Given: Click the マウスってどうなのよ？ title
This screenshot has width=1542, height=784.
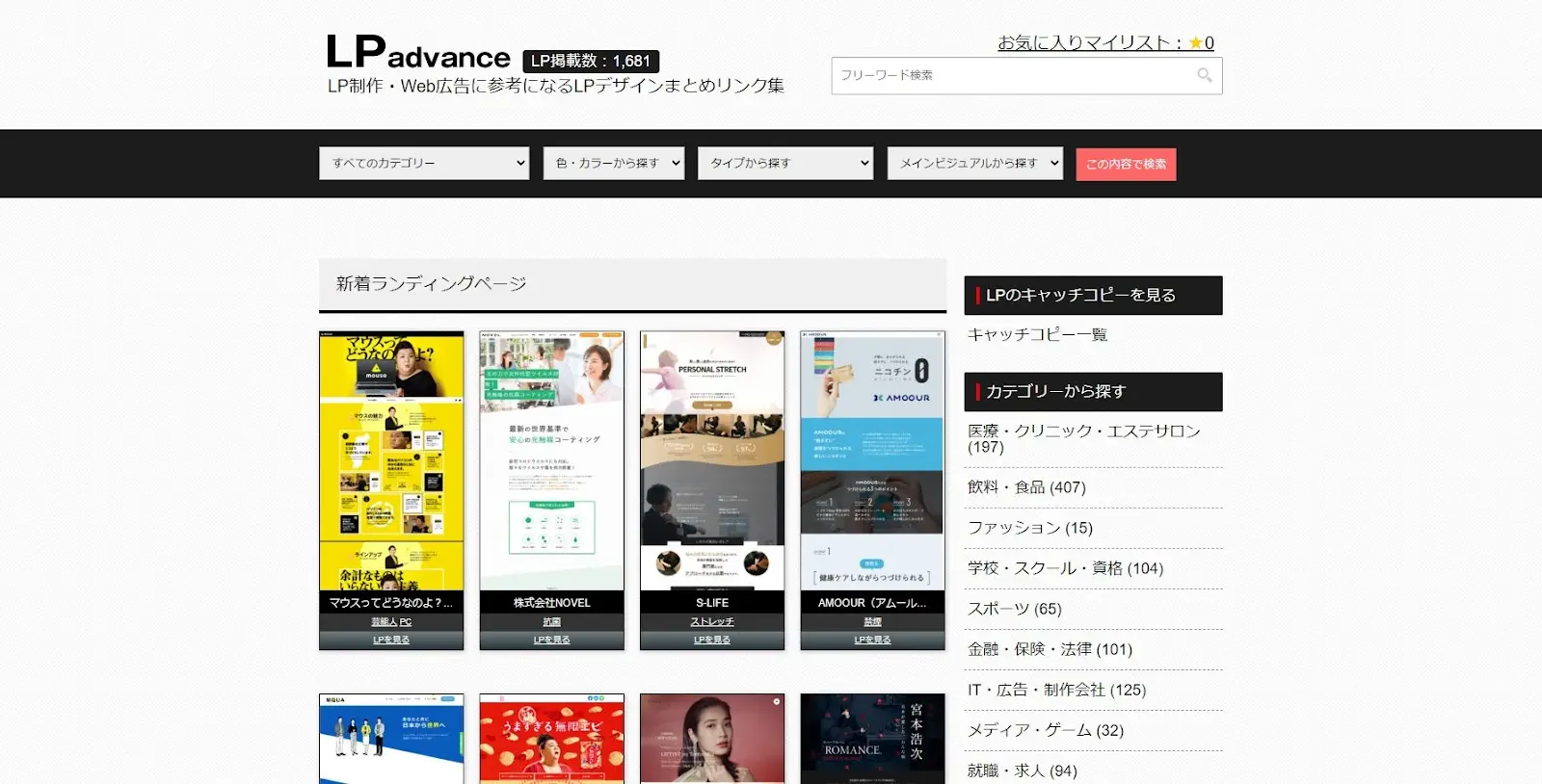Looking at the screenshot, I should [x=391, y=603].
